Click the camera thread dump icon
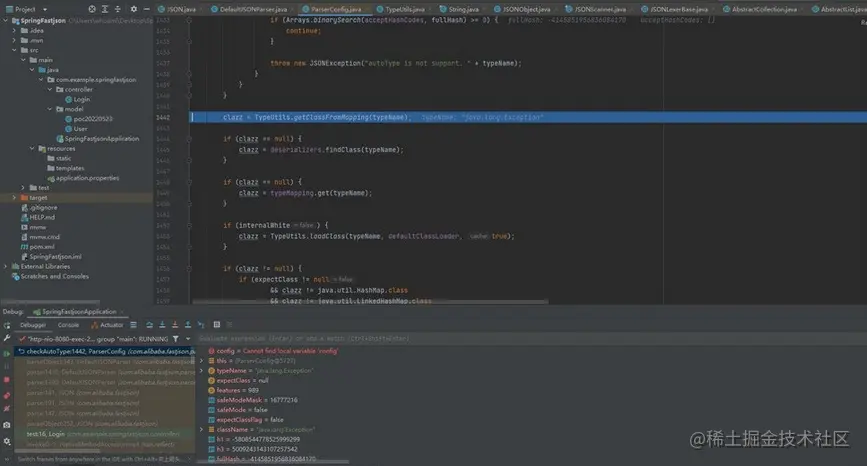This screenshot has width=867, height=466. [x=7, y=425]
